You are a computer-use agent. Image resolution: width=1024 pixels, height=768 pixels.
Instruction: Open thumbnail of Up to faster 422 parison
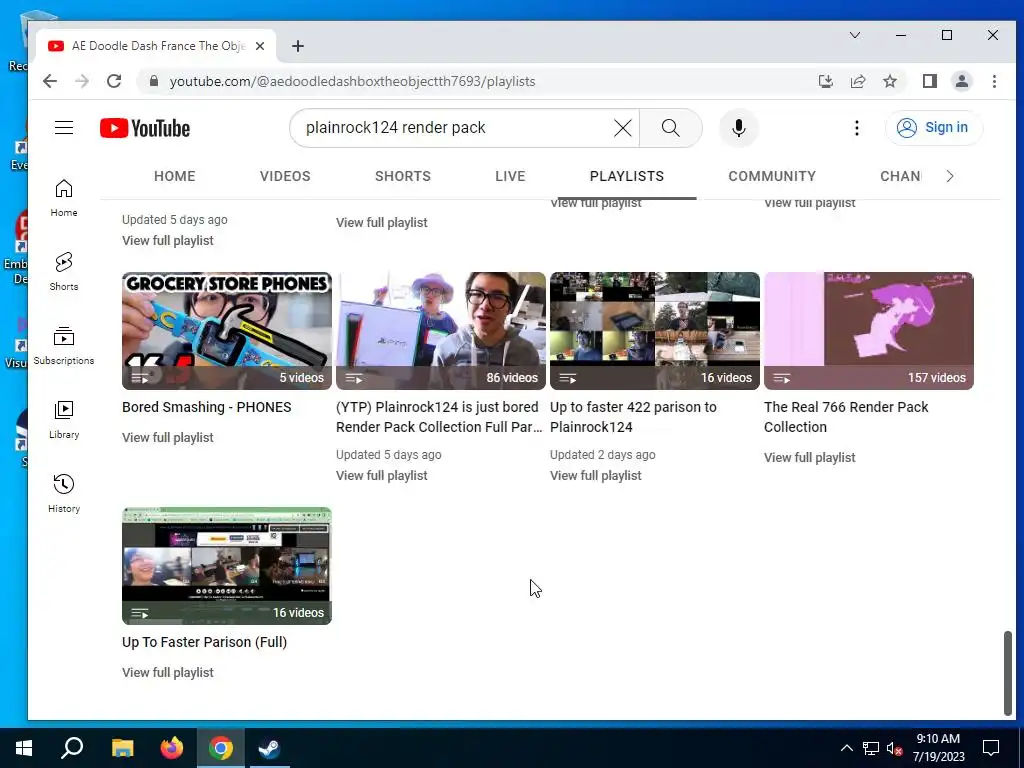(x=654, y=331)
